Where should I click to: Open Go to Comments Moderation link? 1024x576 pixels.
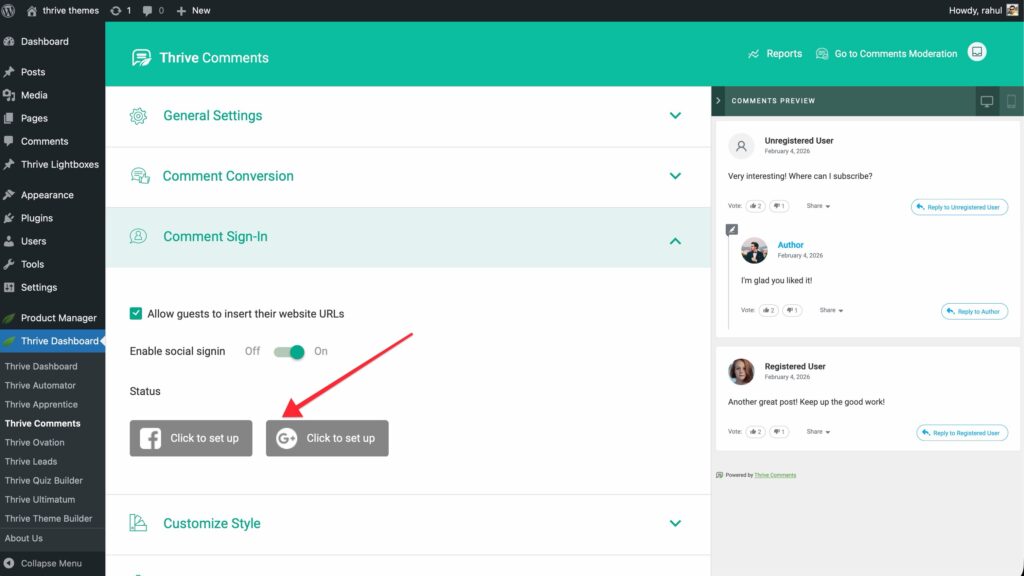tap(886, 54)
